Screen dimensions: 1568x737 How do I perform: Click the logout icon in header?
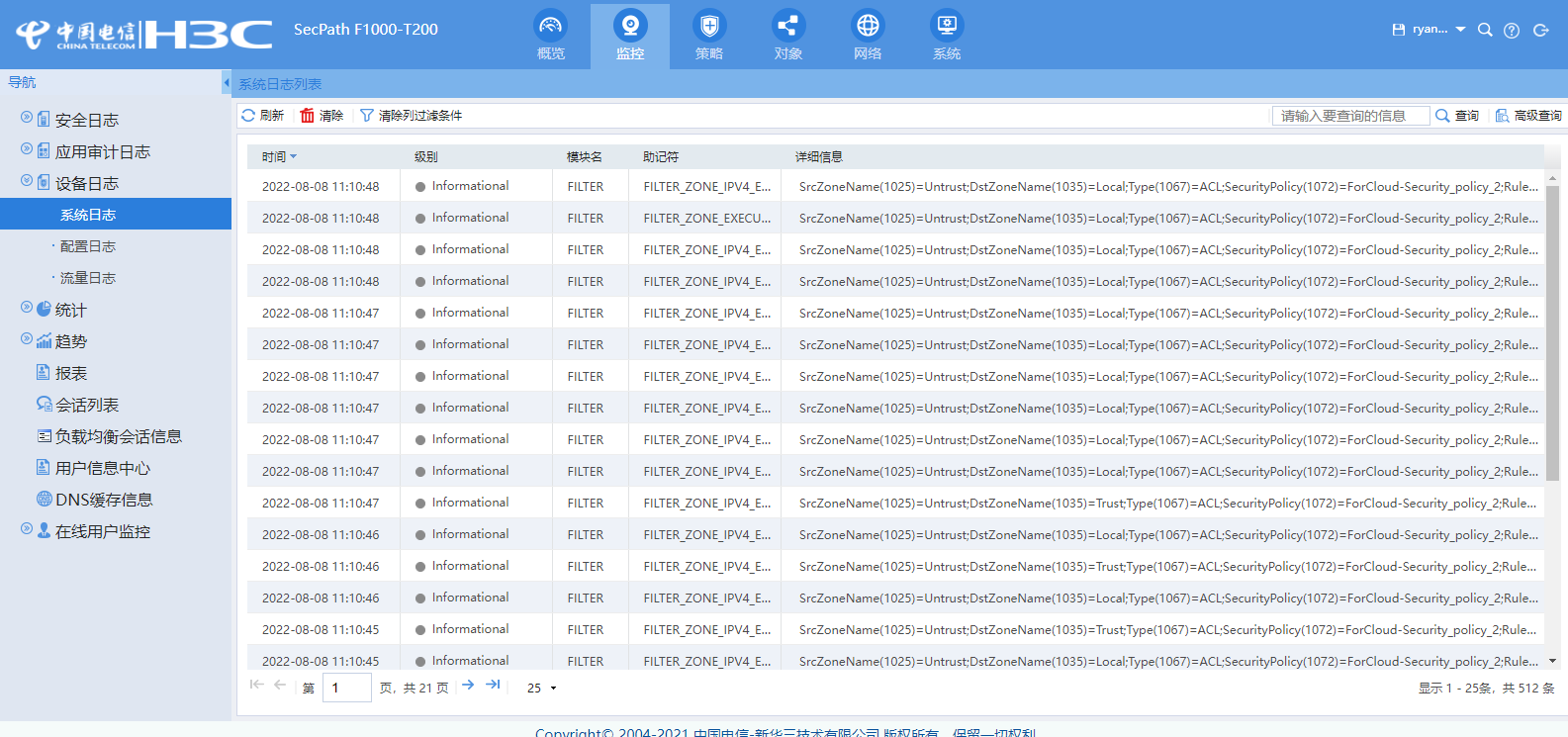coord(1540,31)
